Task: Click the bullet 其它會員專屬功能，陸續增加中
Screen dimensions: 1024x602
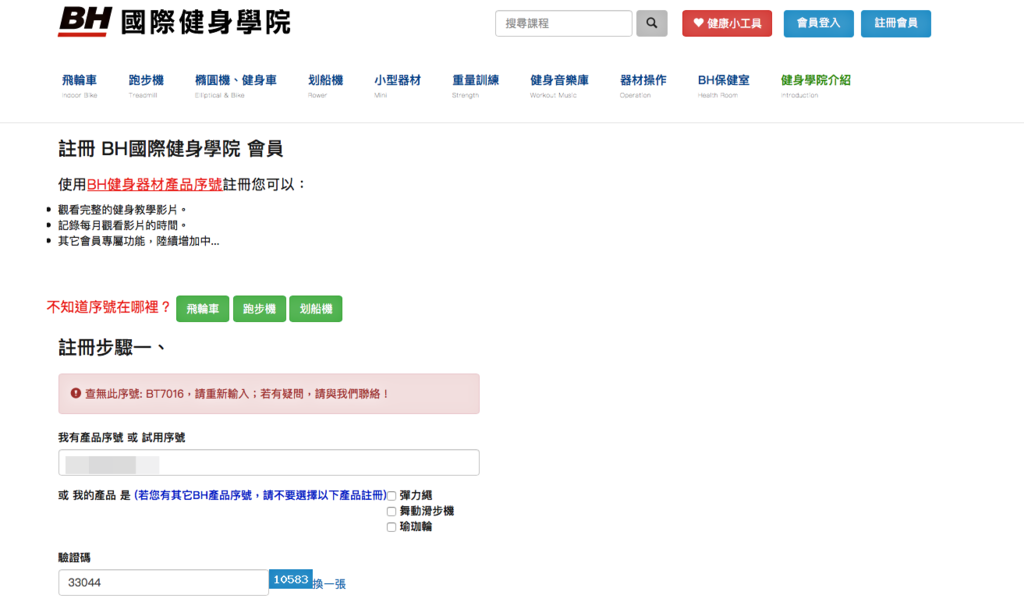Action: tap(138, 241)
